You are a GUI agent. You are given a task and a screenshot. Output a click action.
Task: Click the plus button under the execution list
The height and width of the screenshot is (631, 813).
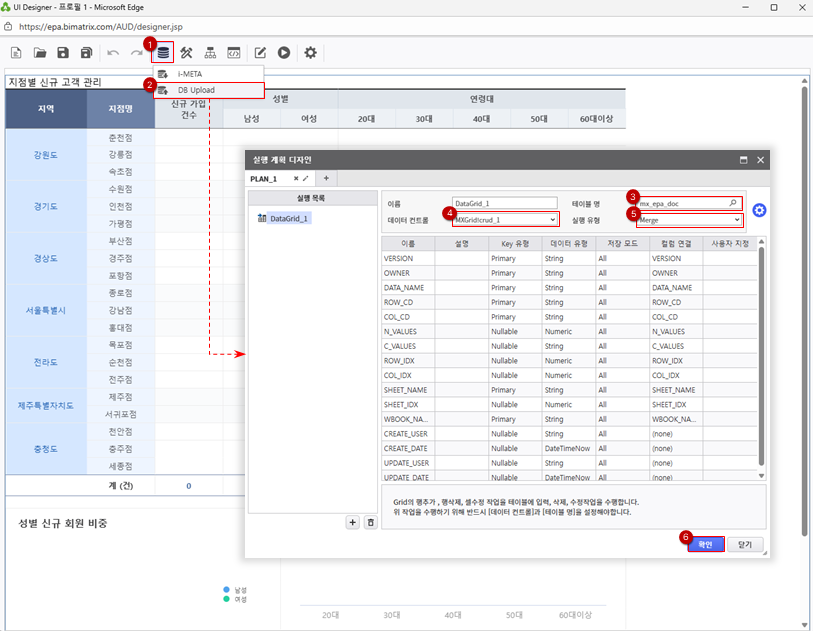[352, 522]
